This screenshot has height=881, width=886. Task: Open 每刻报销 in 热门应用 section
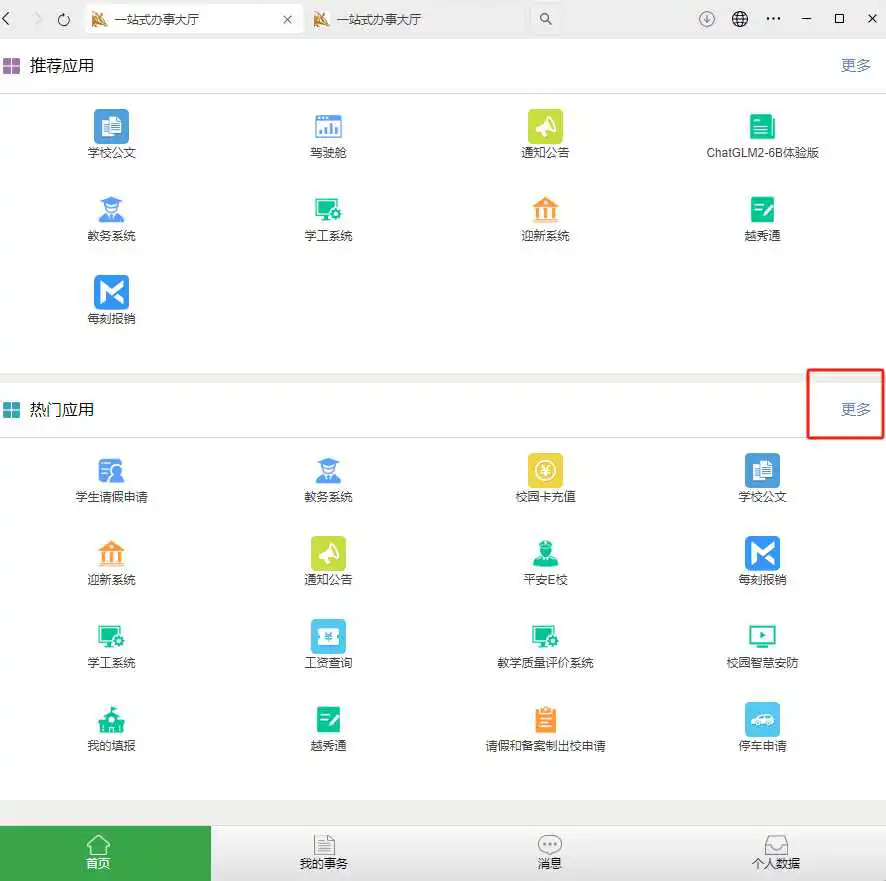[762, 561]
